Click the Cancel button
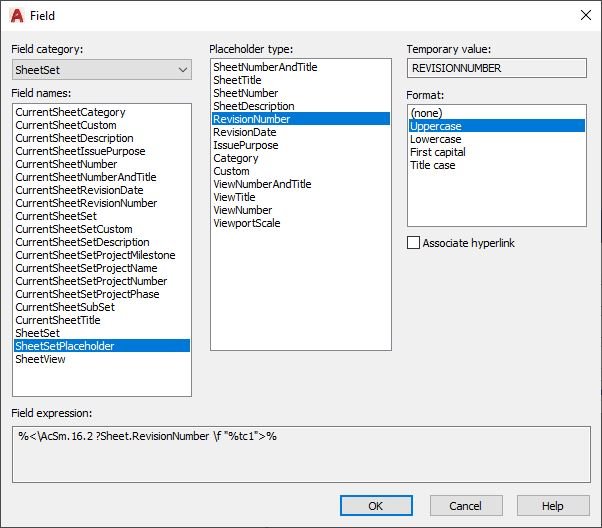Viewport: 602px width, 528px height. (x=466, y=505)
